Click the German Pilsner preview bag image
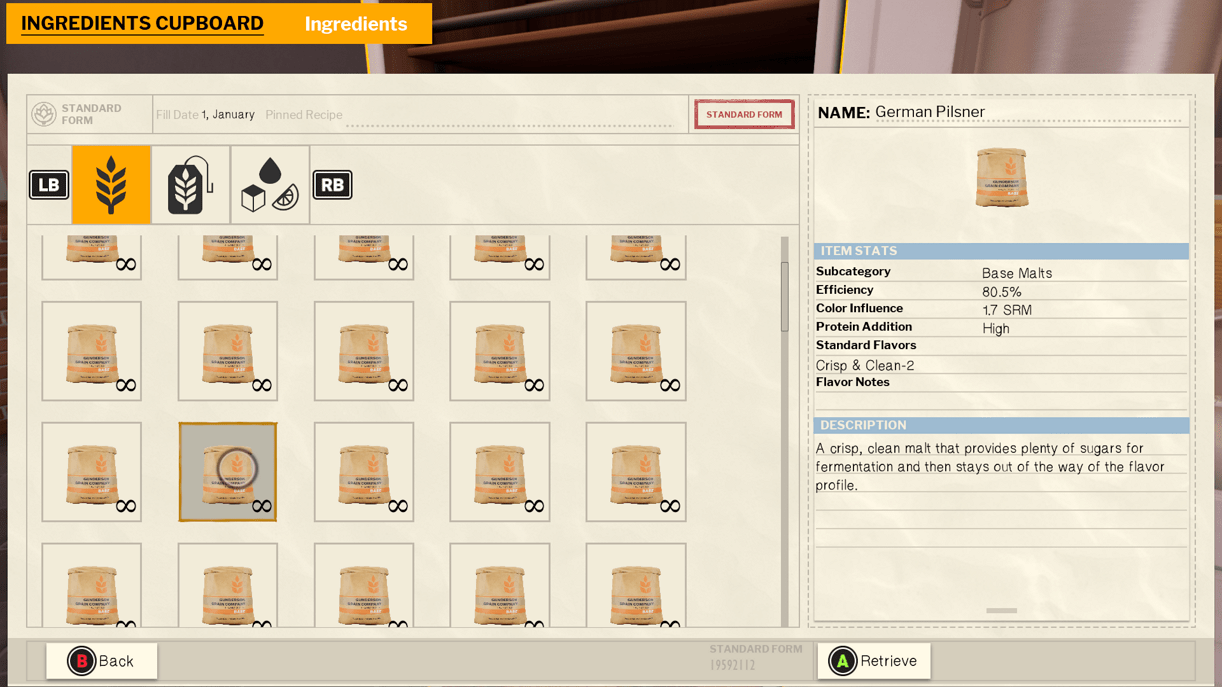 point(1001,177)
